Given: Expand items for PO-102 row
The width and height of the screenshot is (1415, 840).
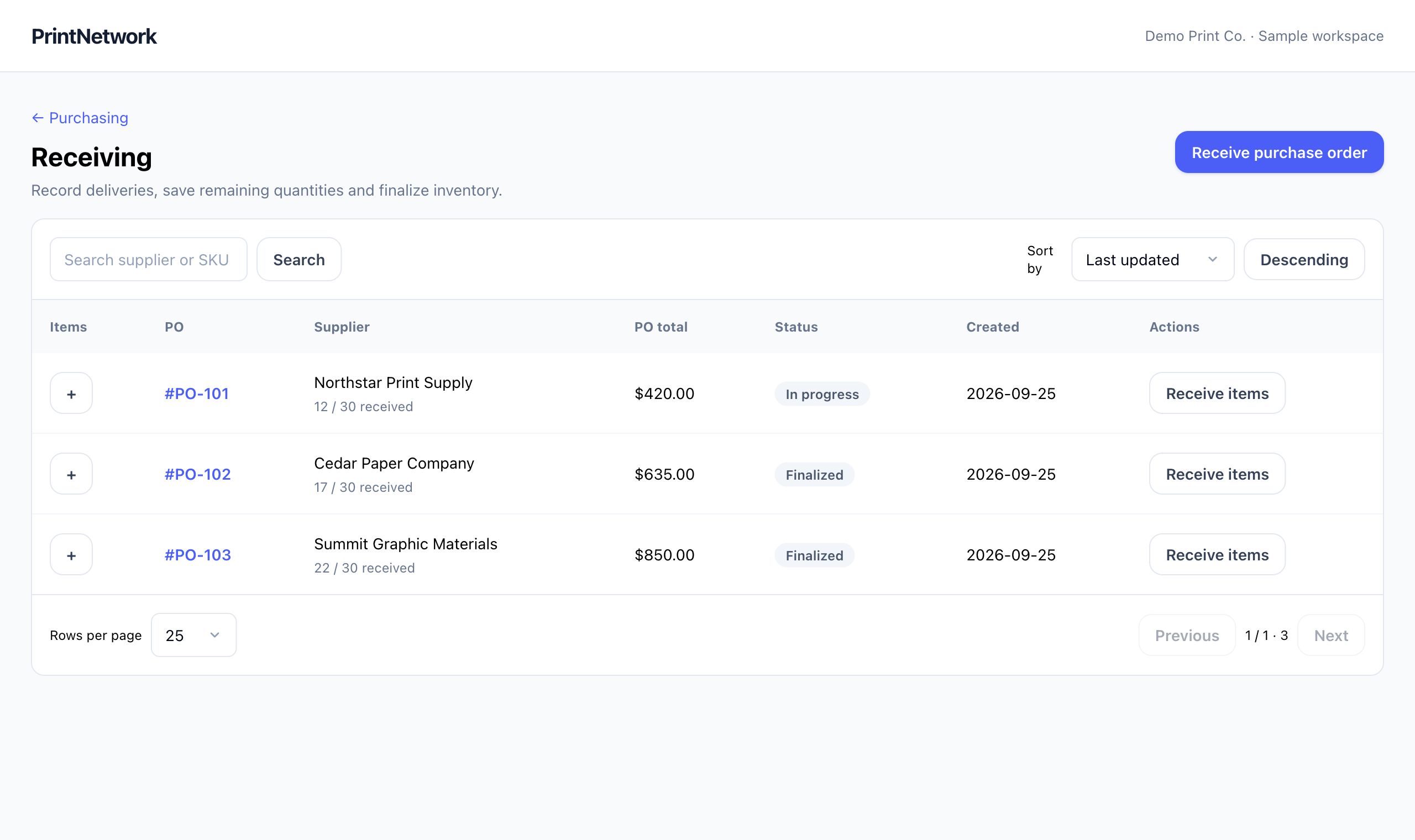Looking at the screenshot, I should pos(71,474).
